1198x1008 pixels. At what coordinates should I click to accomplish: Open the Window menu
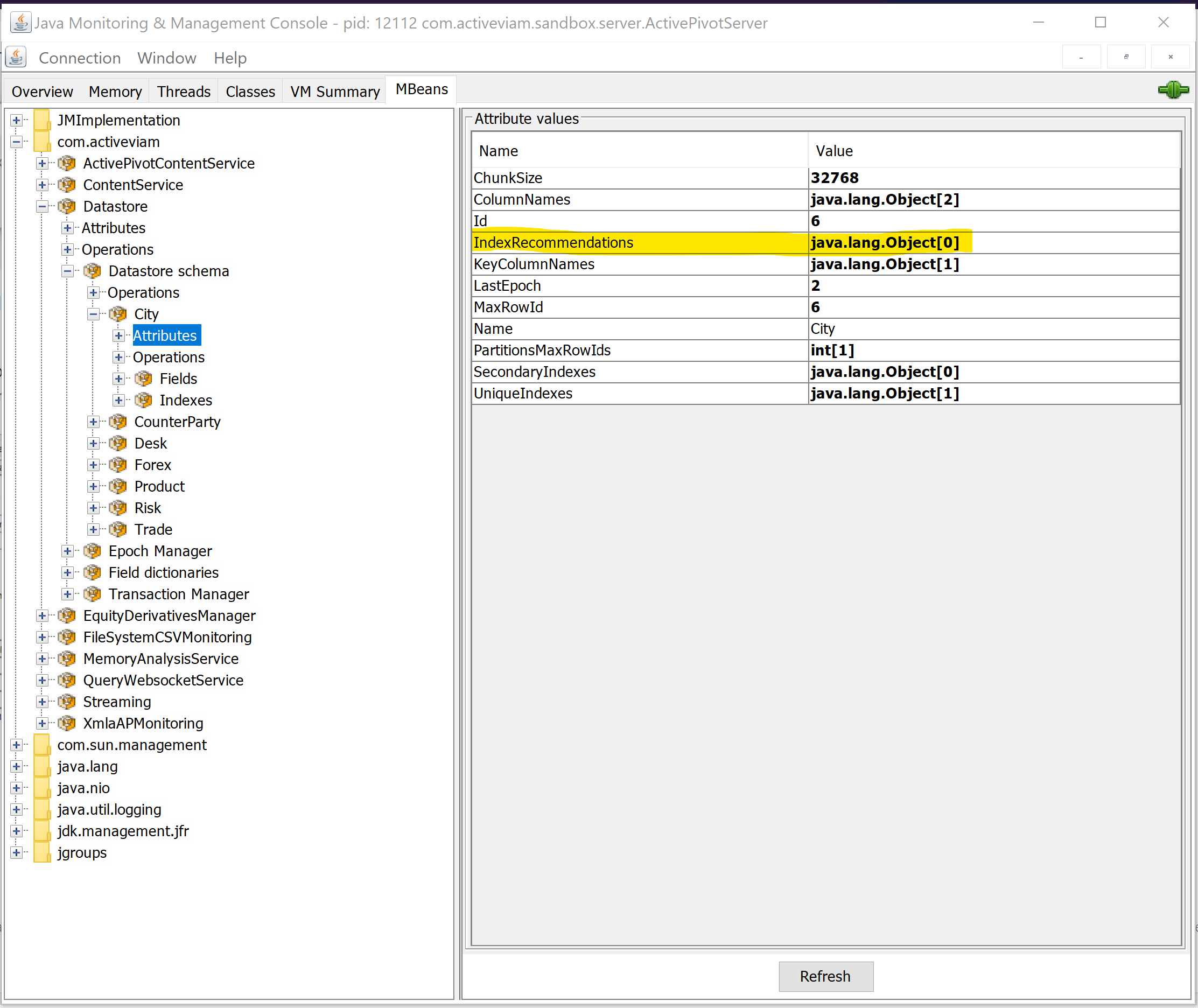click(x=166, y=58)
